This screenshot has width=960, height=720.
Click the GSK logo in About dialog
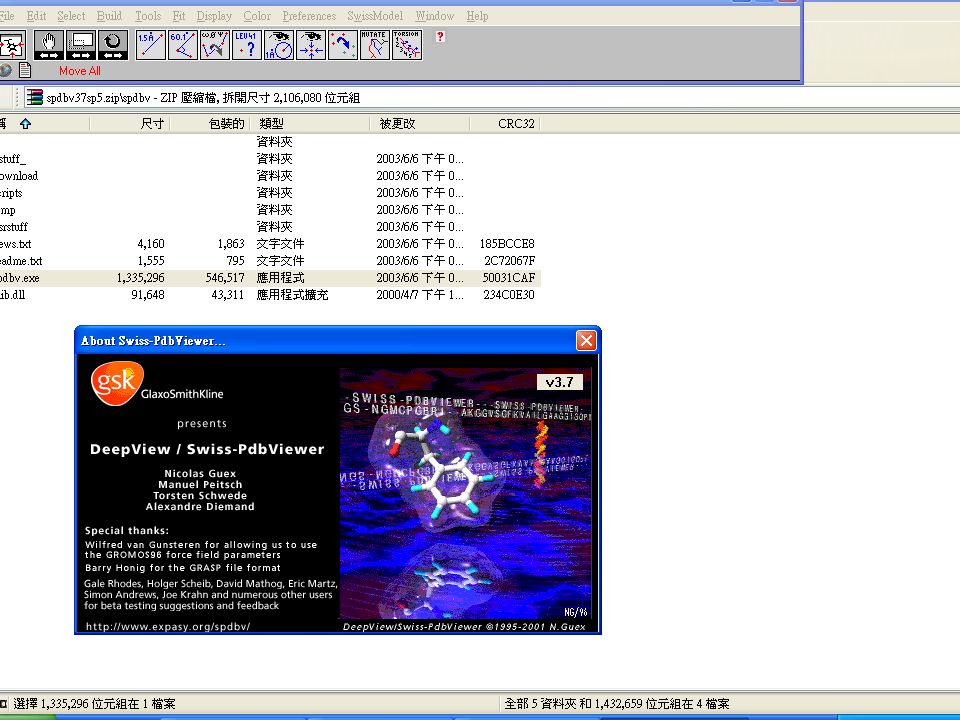[x=117, y=383]
